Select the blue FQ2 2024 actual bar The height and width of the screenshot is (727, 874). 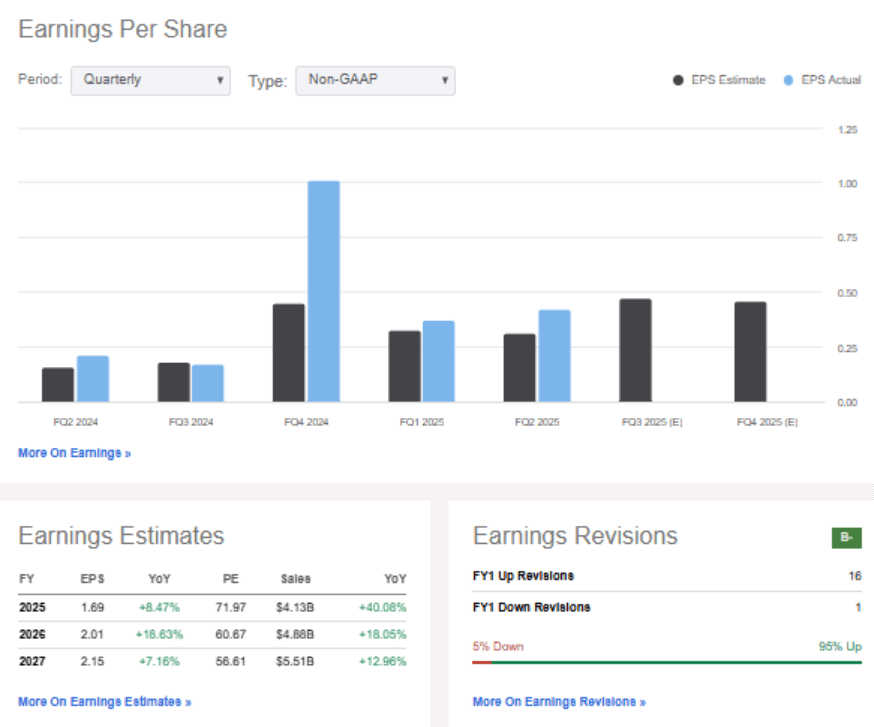click(93, 379)
